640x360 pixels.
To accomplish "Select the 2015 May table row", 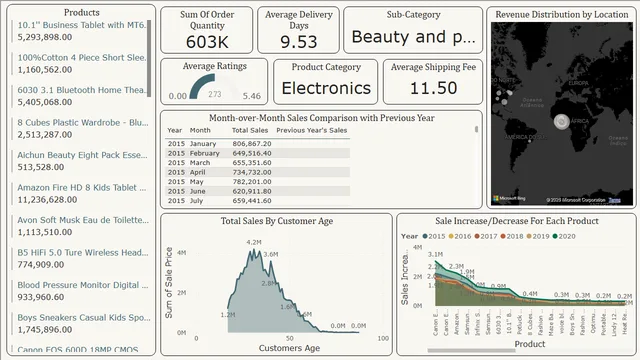I will (x=258, y=182).
